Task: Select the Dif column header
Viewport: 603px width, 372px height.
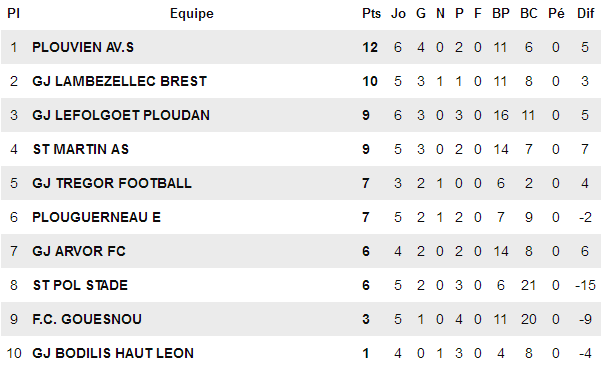Action: pyautogui.click(x=586, y=13)
